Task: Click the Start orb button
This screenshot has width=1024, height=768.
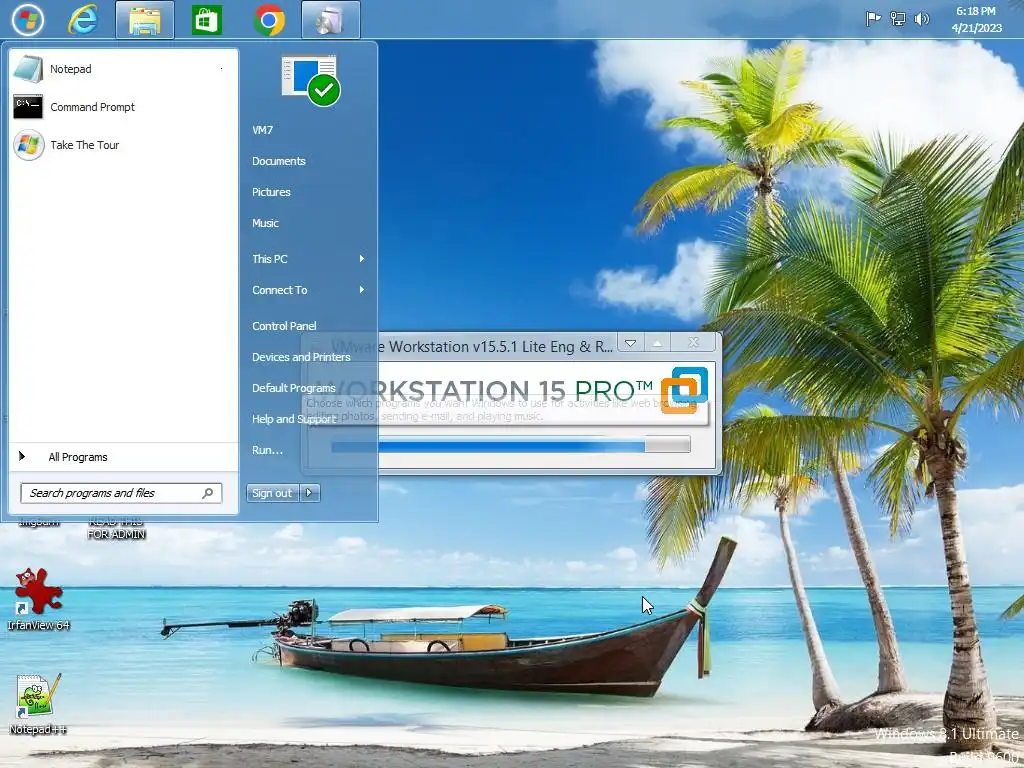Action: point(28,20)
